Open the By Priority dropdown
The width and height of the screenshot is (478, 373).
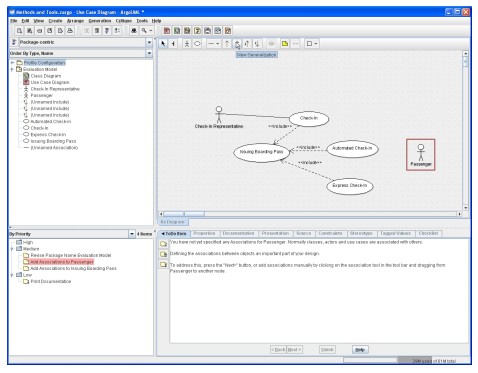[132, 234]
